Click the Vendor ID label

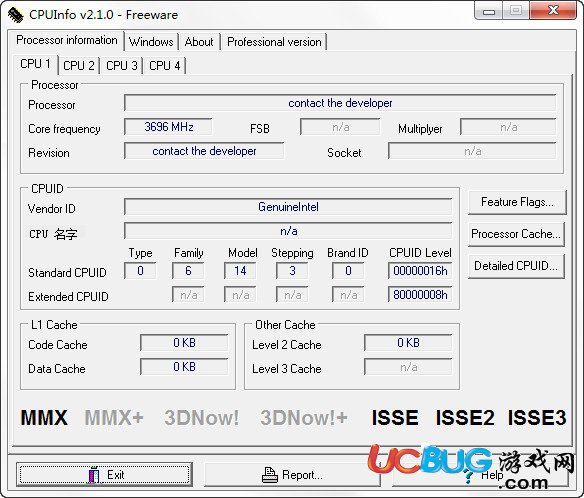(x=51, y=209)
